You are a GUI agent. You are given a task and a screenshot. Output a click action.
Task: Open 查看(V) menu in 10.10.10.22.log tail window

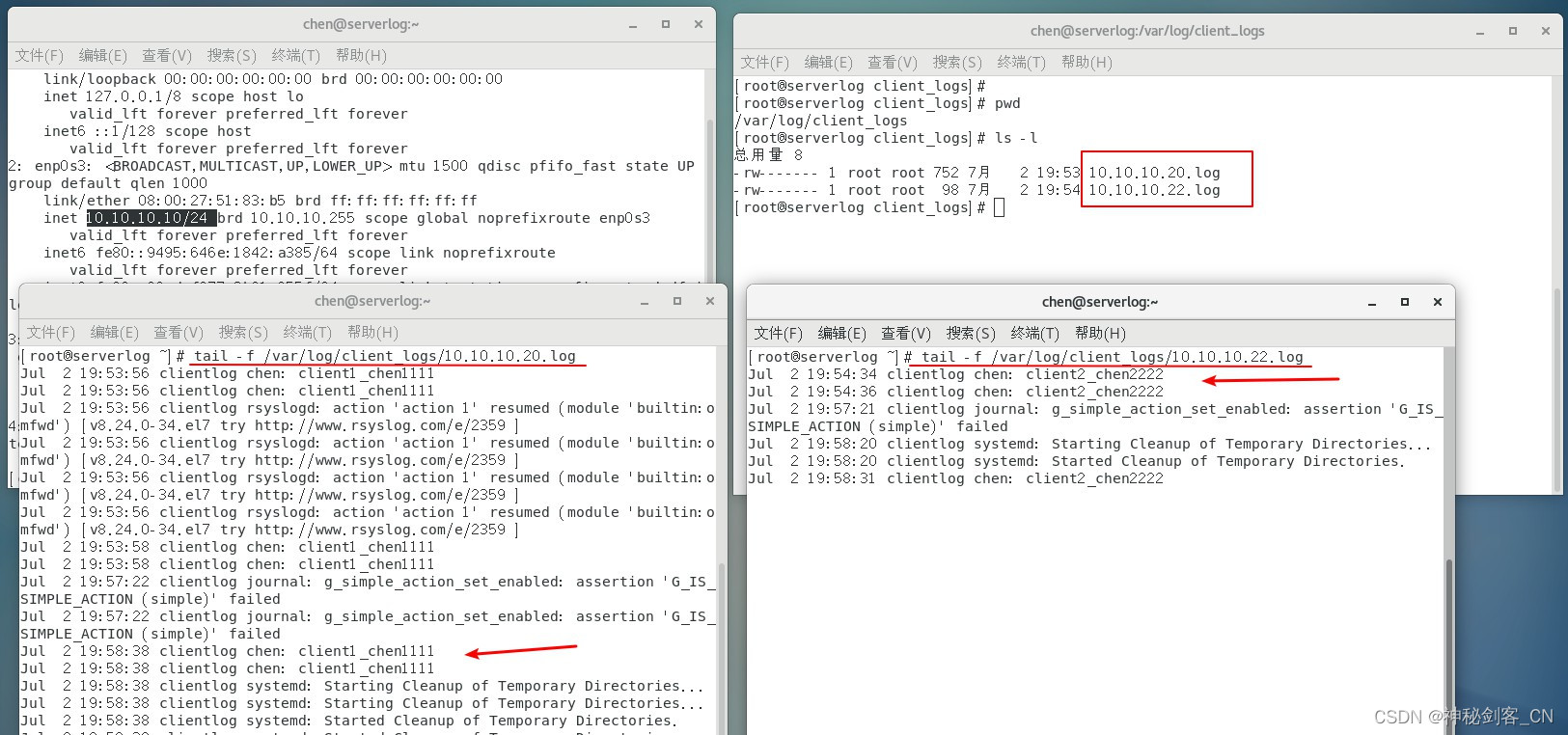pos(906,333)
